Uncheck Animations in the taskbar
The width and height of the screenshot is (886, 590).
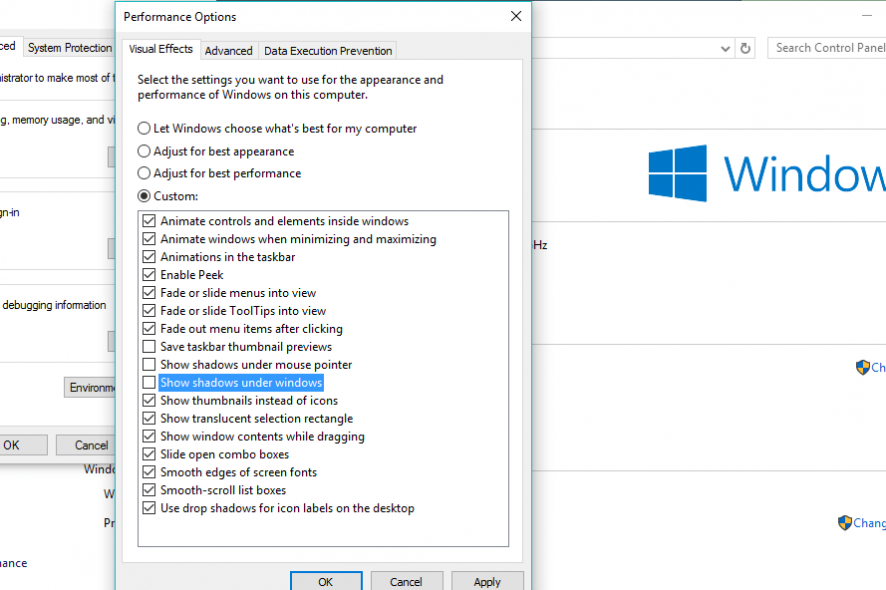coord(149,257)
